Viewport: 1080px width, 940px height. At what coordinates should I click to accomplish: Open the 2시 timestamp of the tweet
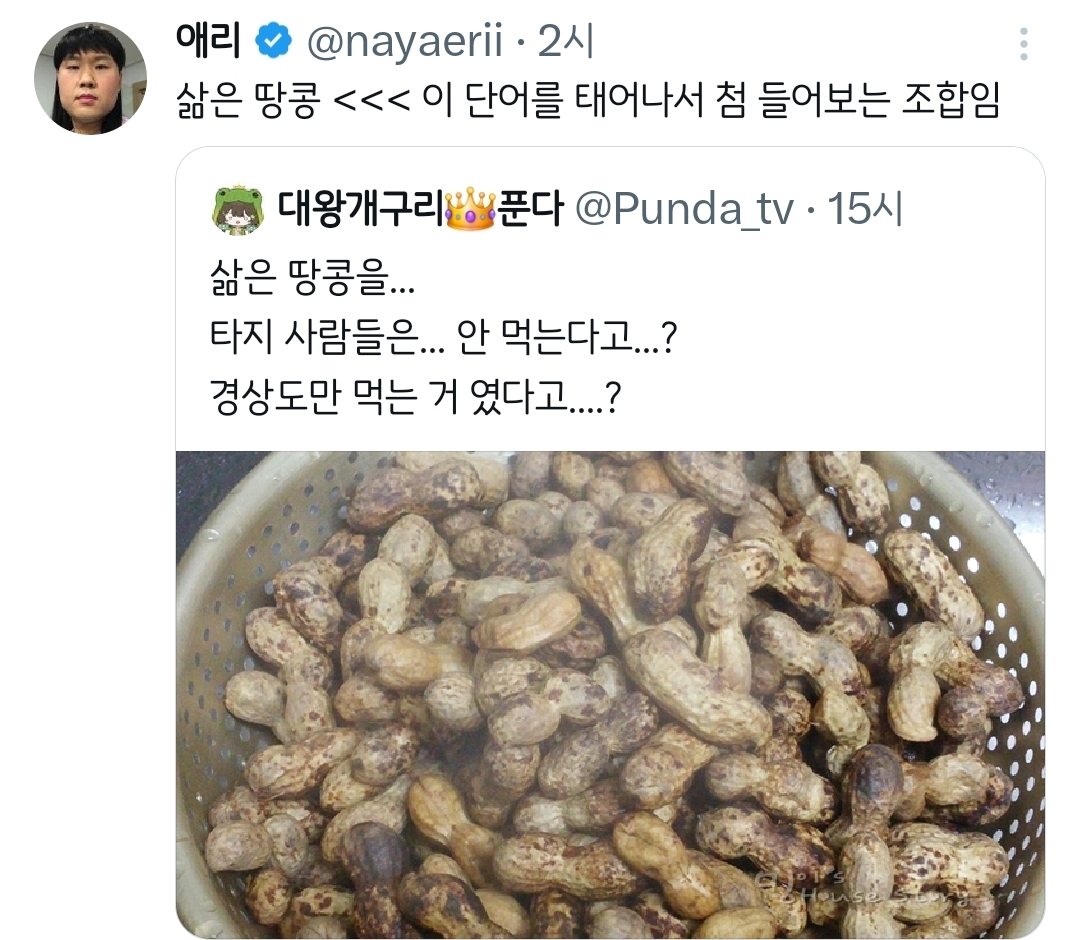[565, 41]
